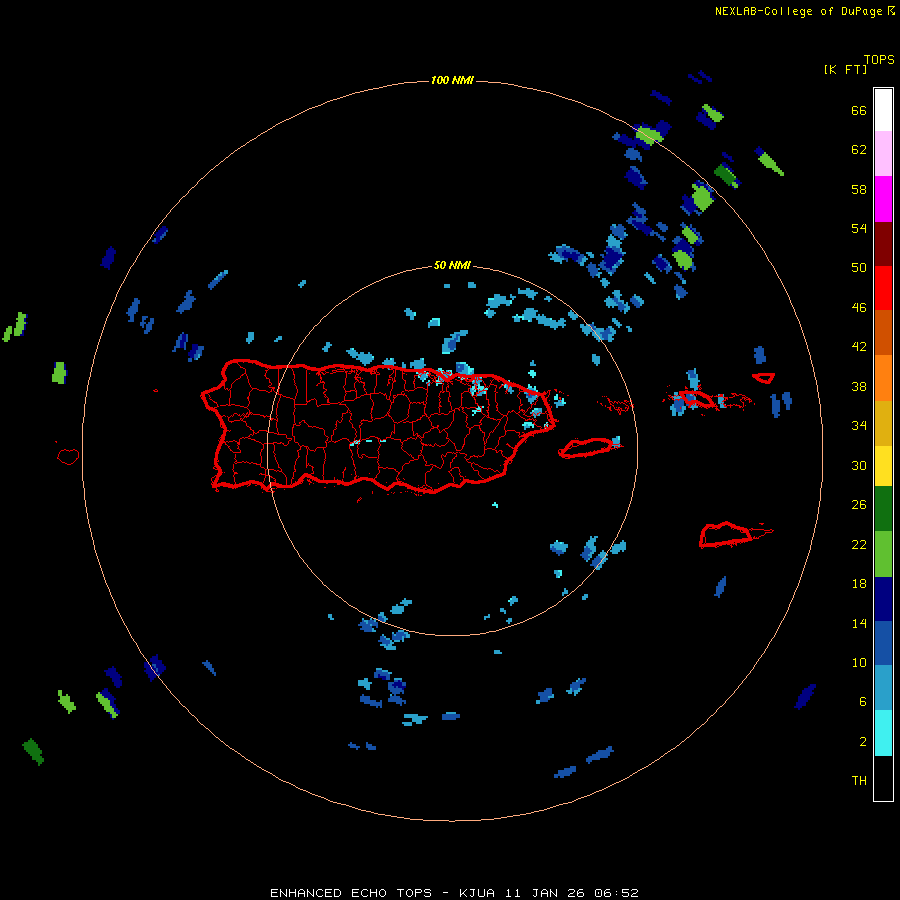The height and width of the screenshot is (900, 900).
Task: Click the bright red legend swatch
Action: [883, 288]
